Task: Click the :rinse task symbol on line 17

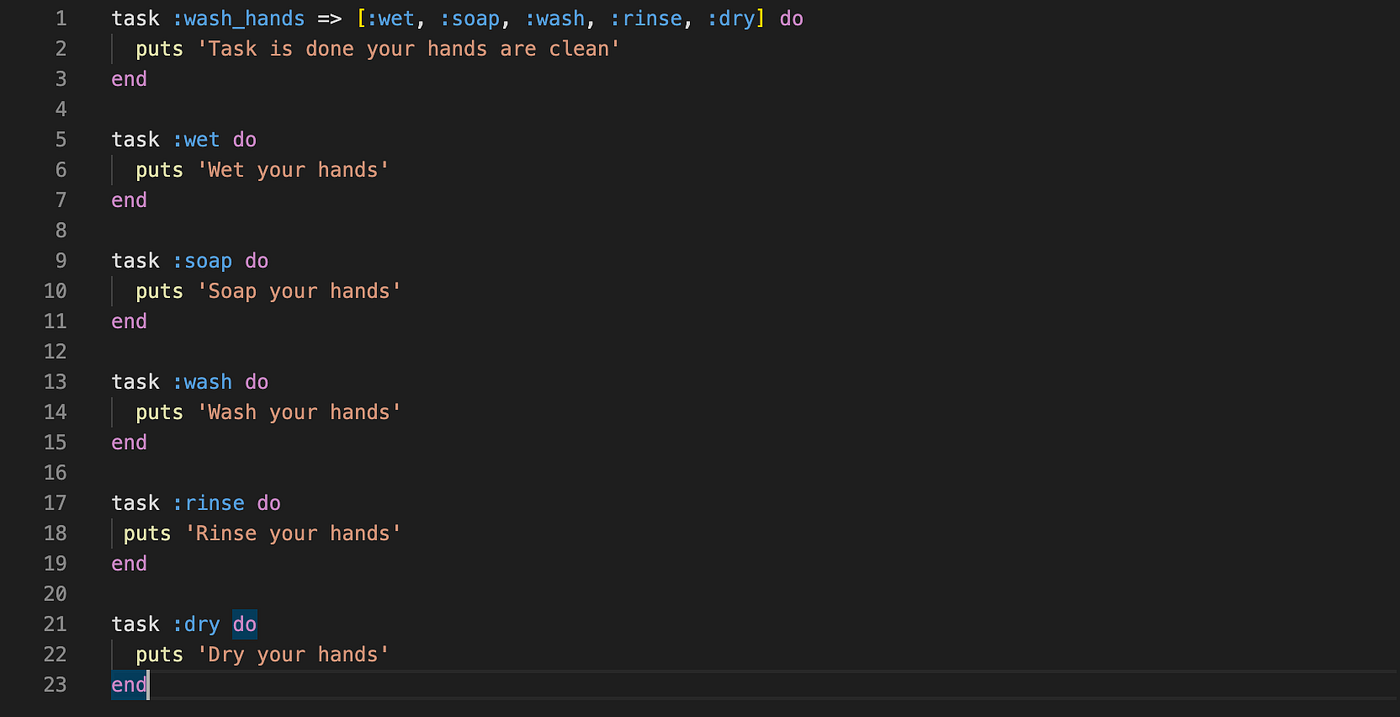Action: pyautogui.click(x=209, y=502)
